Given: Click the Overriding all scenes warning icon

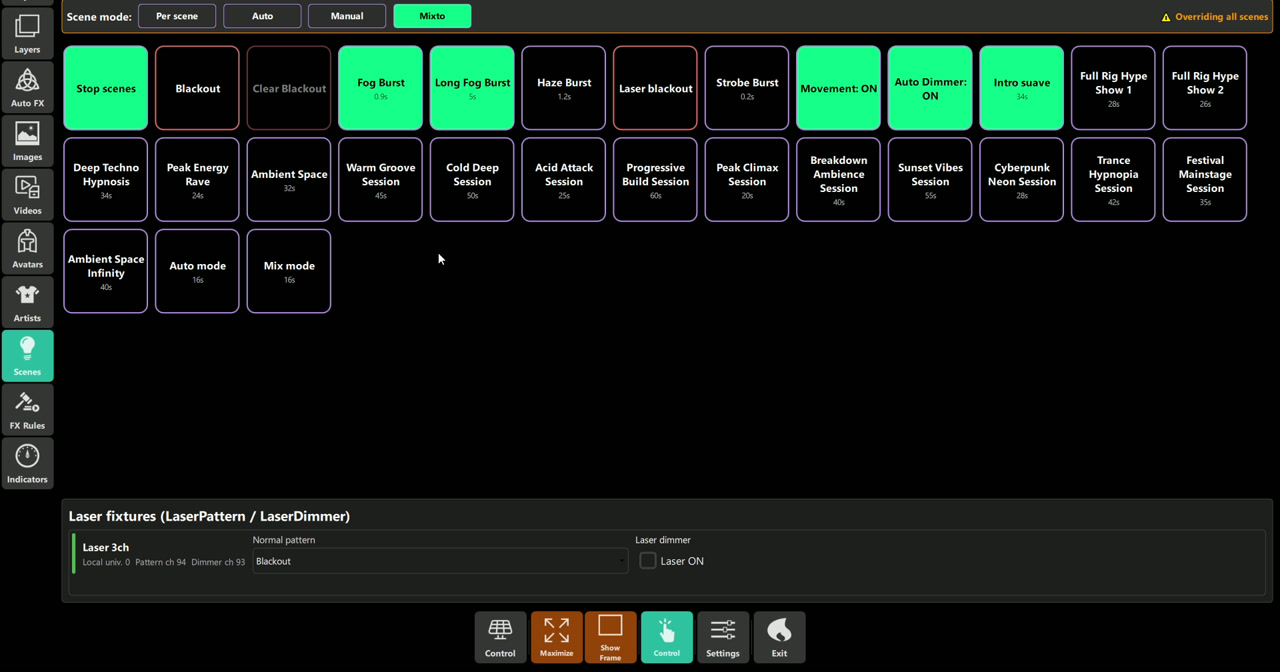Looking at the screenshot, I should click(x=1166, y=17).
